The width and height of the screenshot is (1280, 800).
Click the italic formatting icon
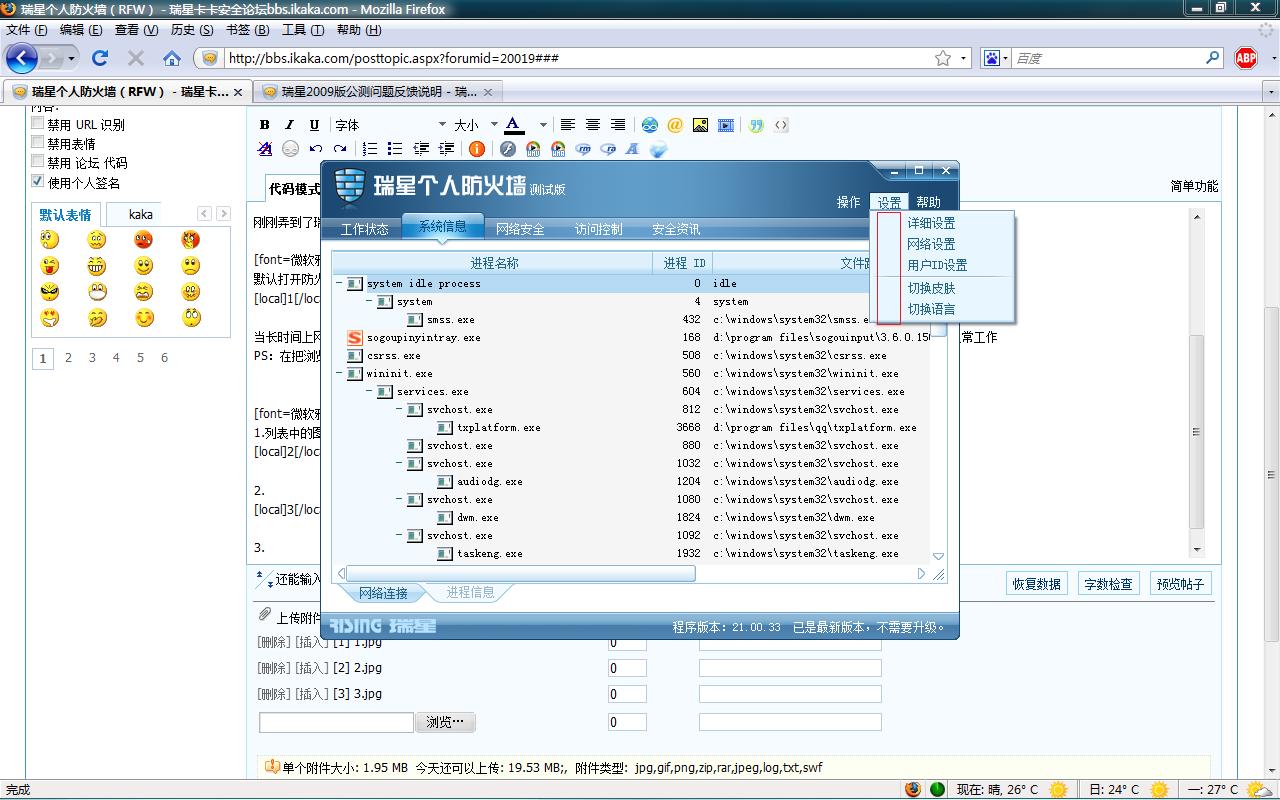[x=289, y=125]
